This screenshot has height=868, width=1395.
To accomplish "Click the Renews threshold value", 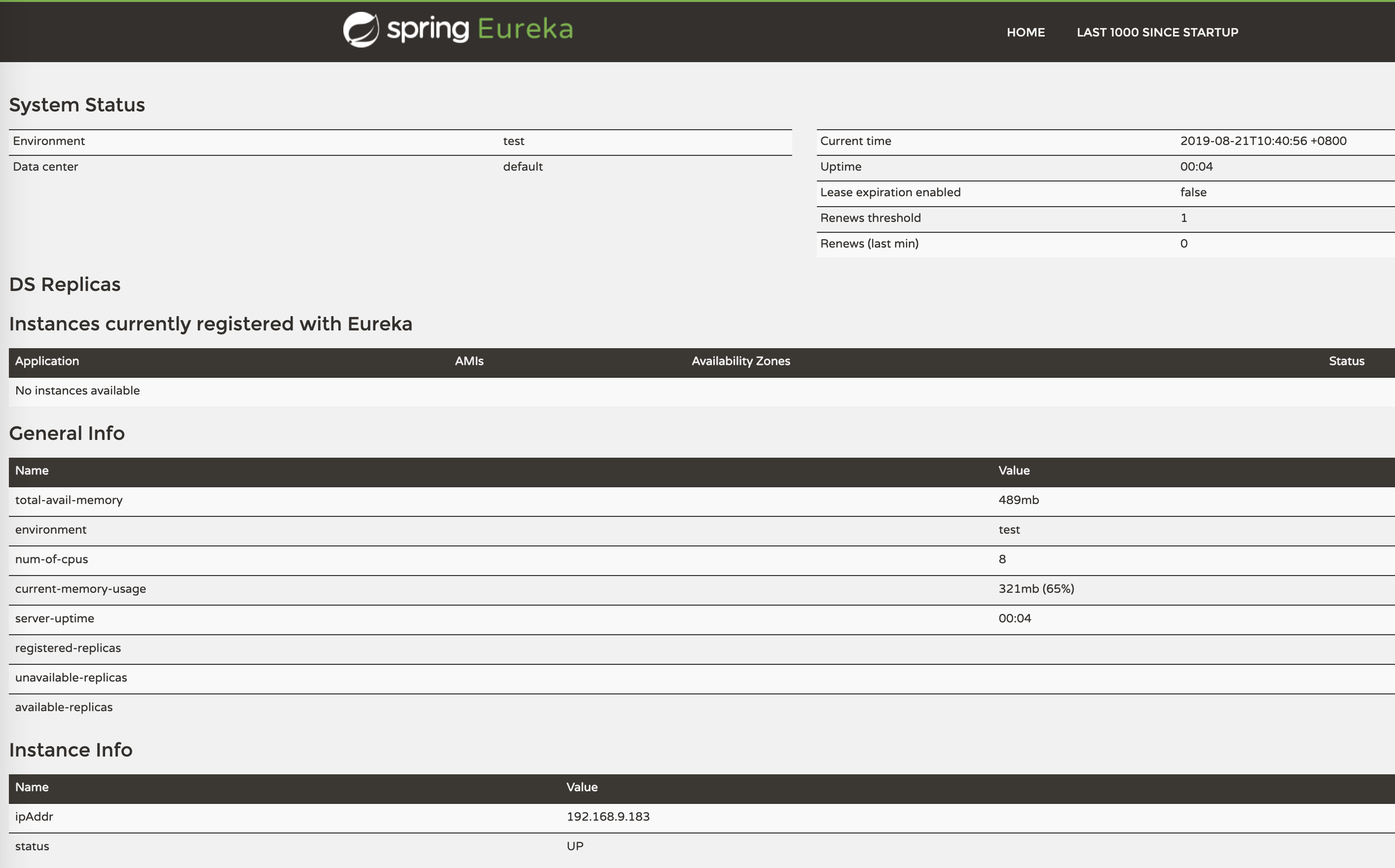I will pyautogui.click(x=1183, y=218).
